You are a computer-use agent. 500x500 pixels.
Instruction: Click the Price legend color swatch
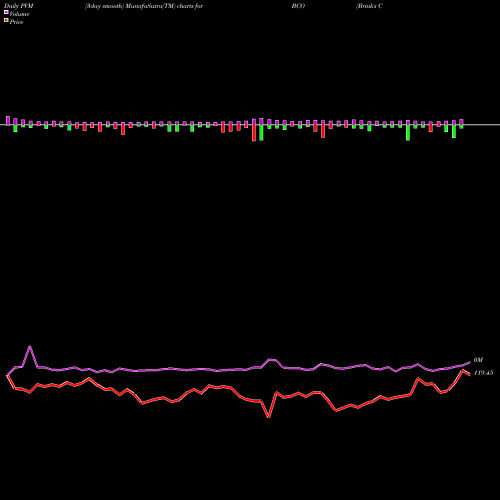click(x=6, y=21)
